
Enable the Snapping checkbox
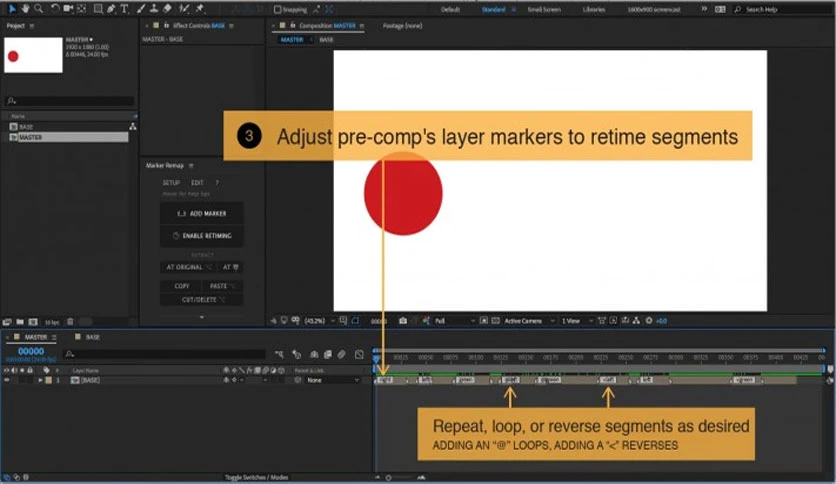[277, 10]
